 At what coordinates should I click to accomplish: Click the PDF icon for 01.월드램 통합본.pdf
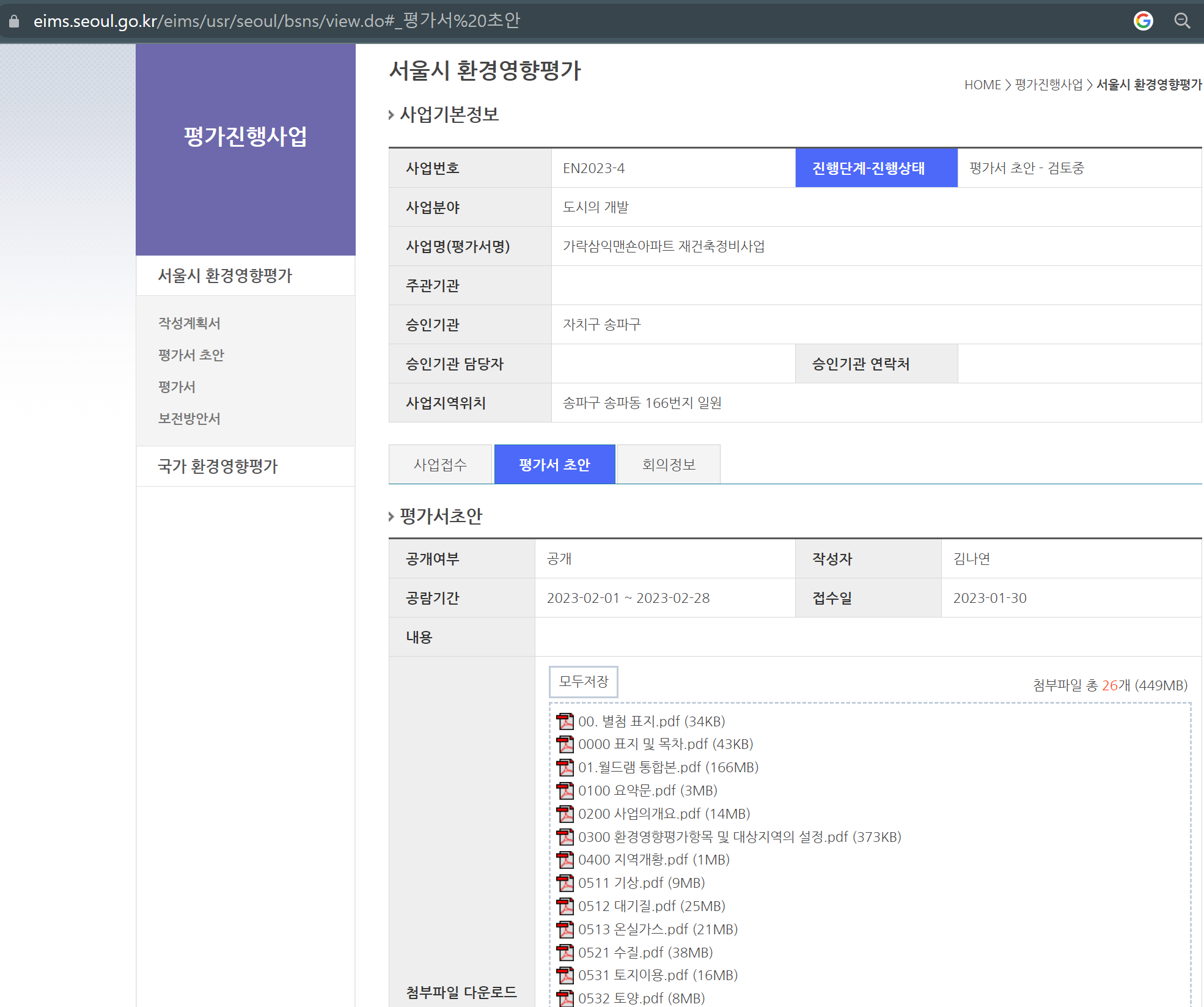[565, 767]
